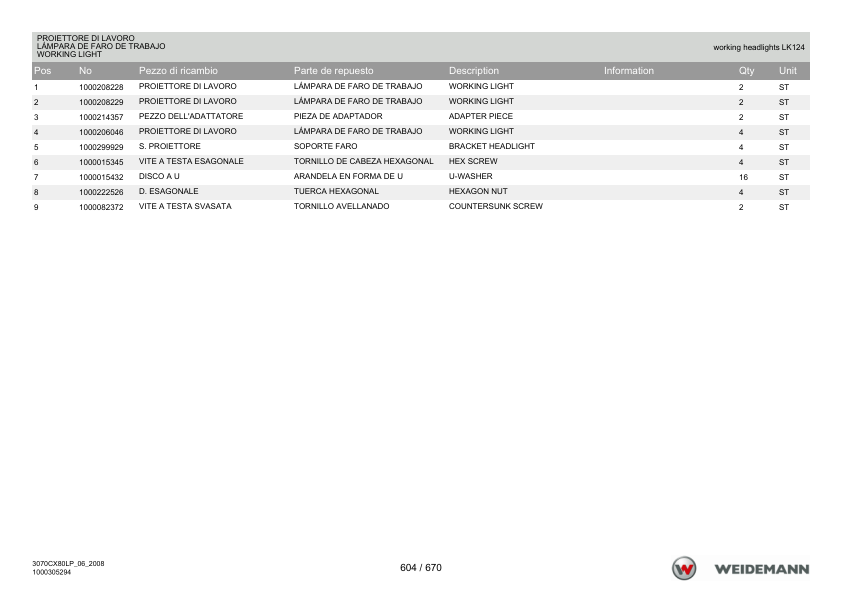The image size is (842, 595).
Task: Click 'TUERCA HEXAGONAL' cell
Action: pos(336,191)
